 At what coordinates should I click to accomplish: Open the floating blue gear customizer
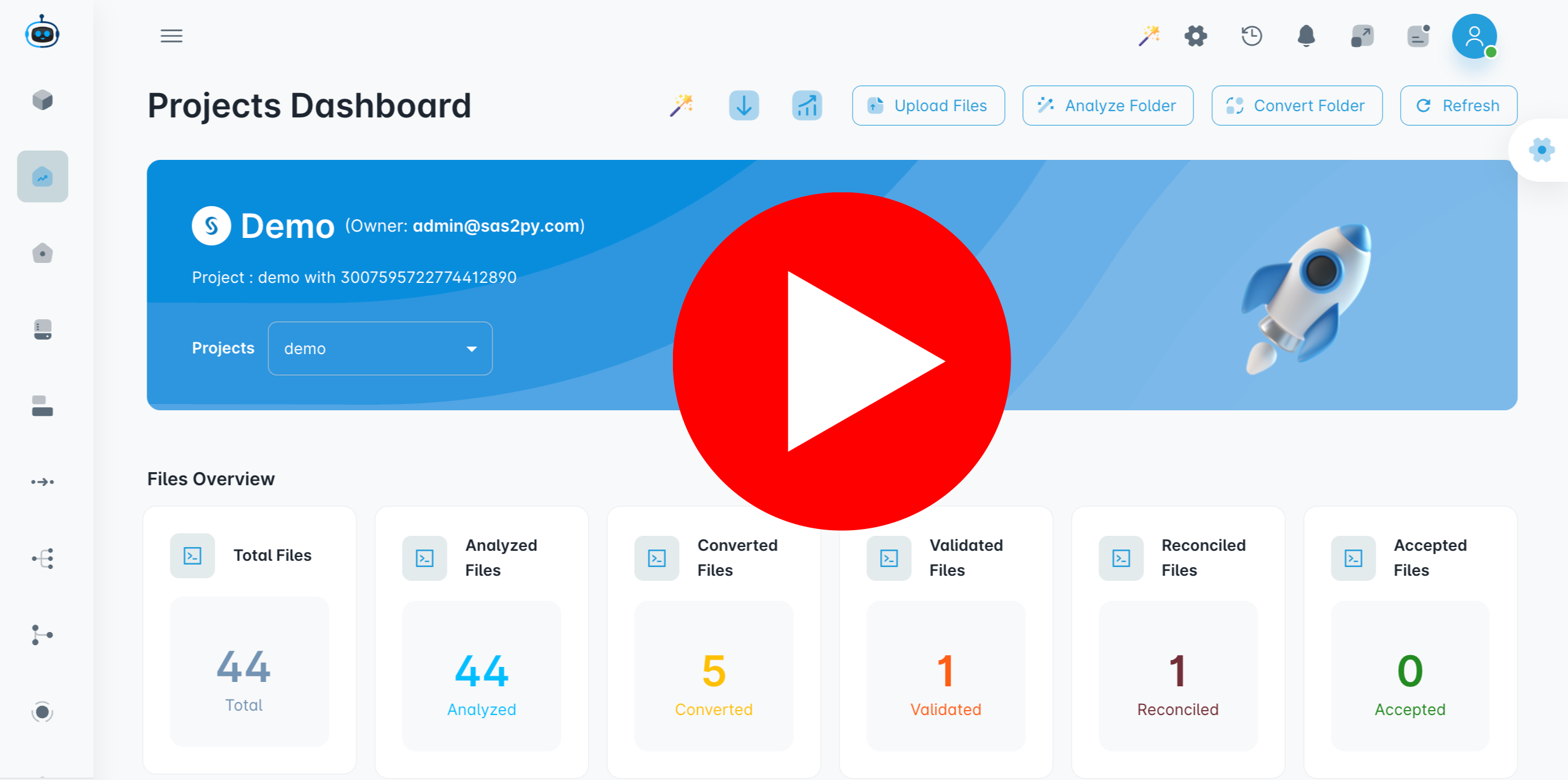pyautogui.click(x=1541, y=150)
